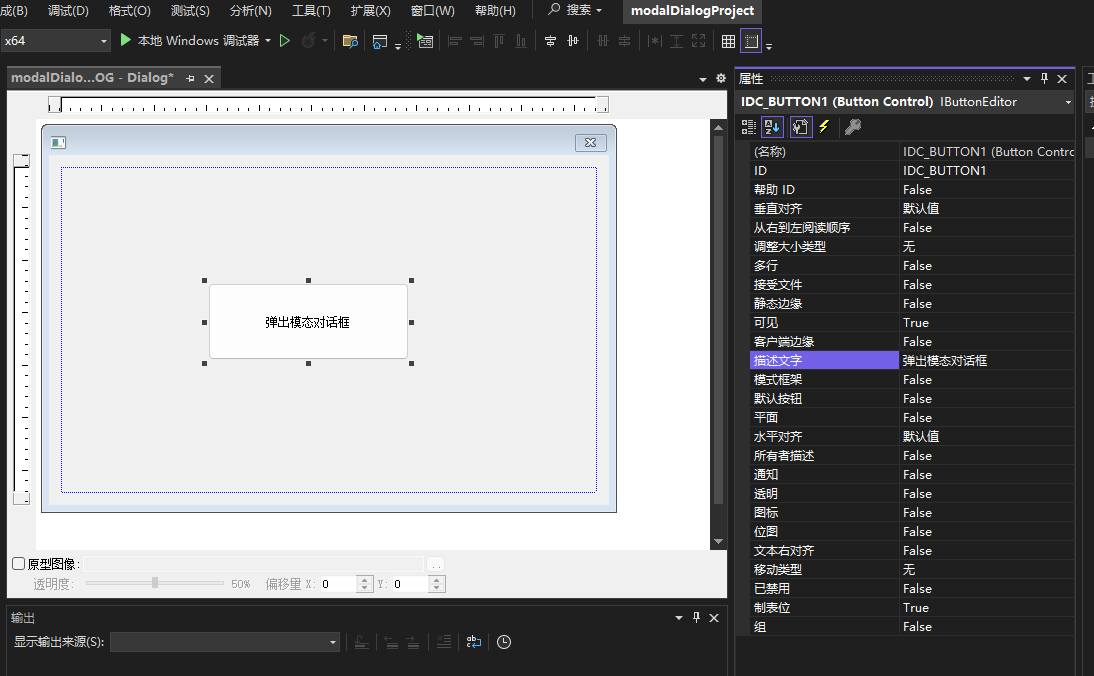Pin the 输出 panel

(696, 617)
